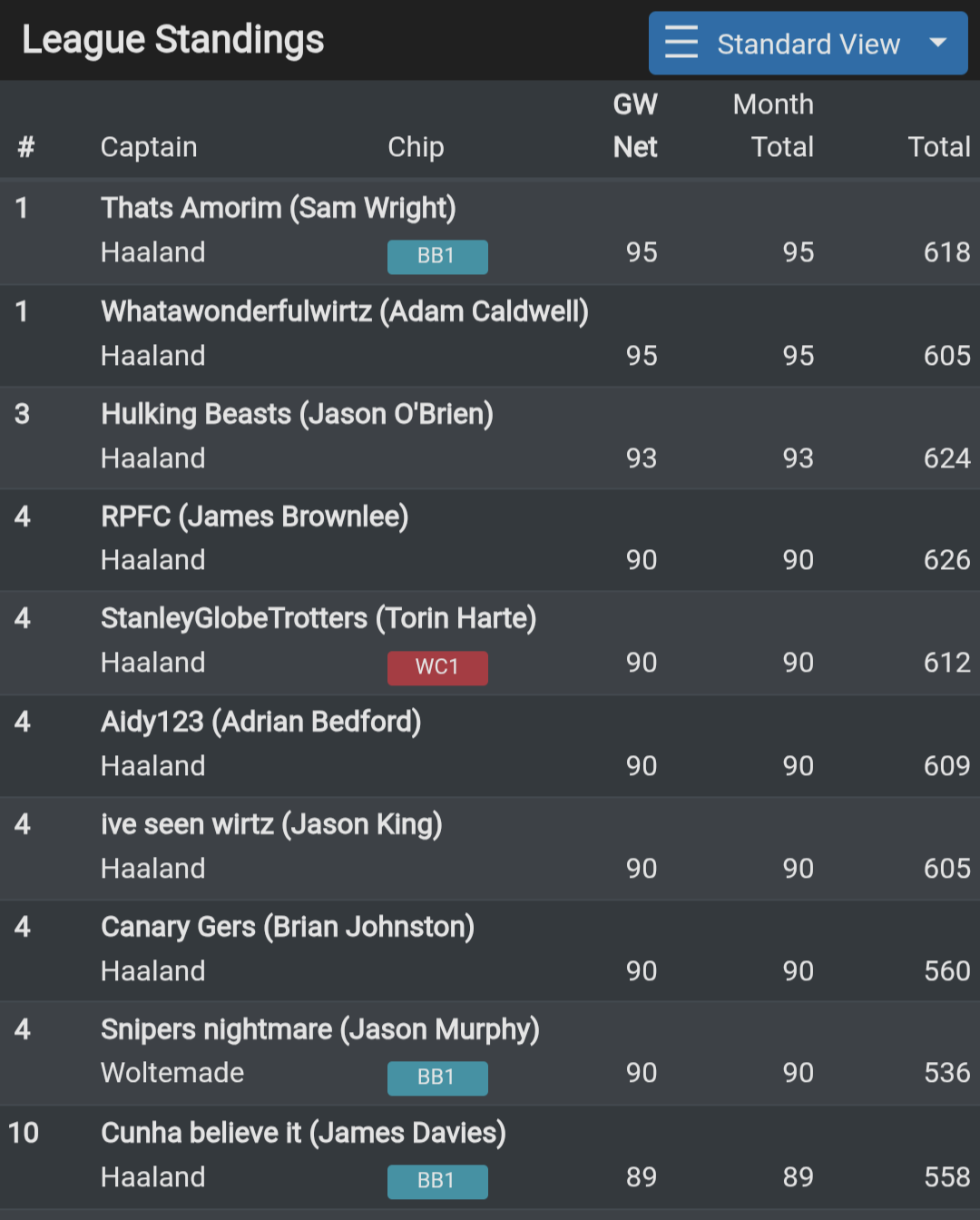This screenshot has height=1220, width=980.
Task: Select the Captain column header
Action: [x=149, y=146]
